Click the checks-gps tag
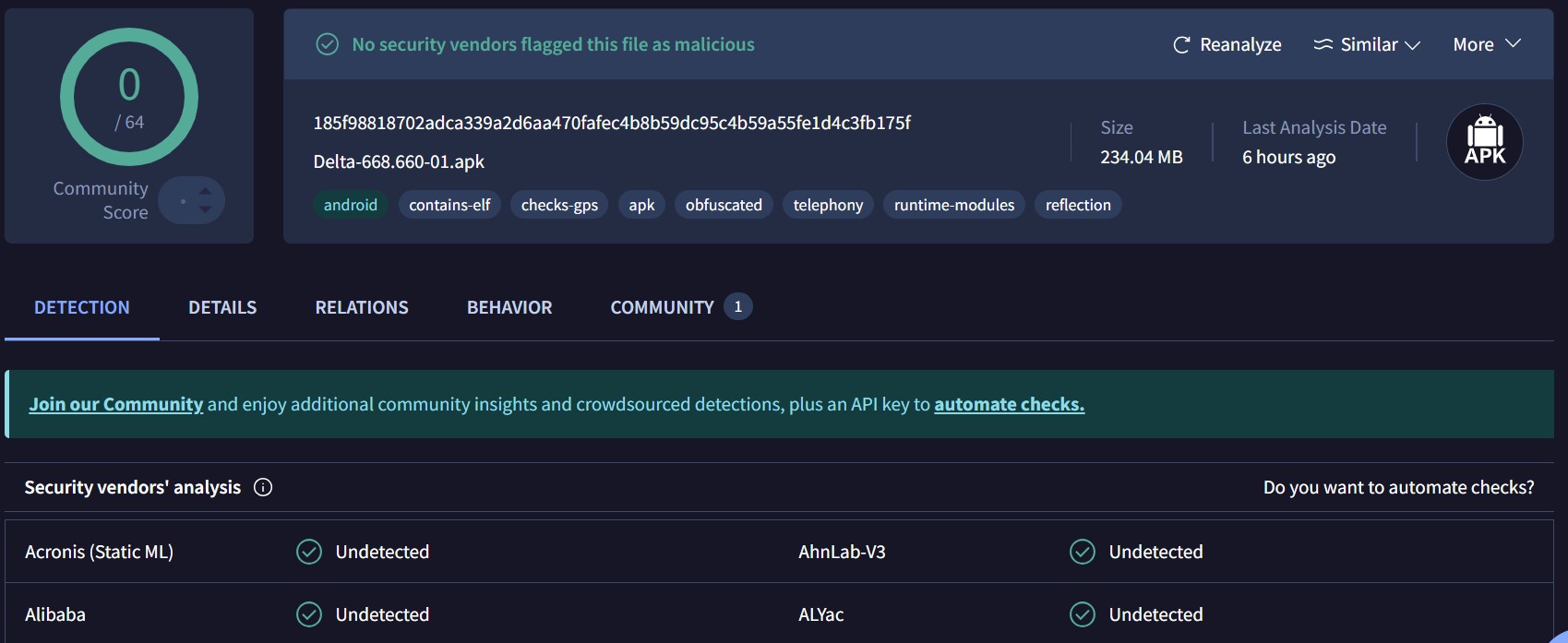The image size is (1568, 643). tap(559, 205)
